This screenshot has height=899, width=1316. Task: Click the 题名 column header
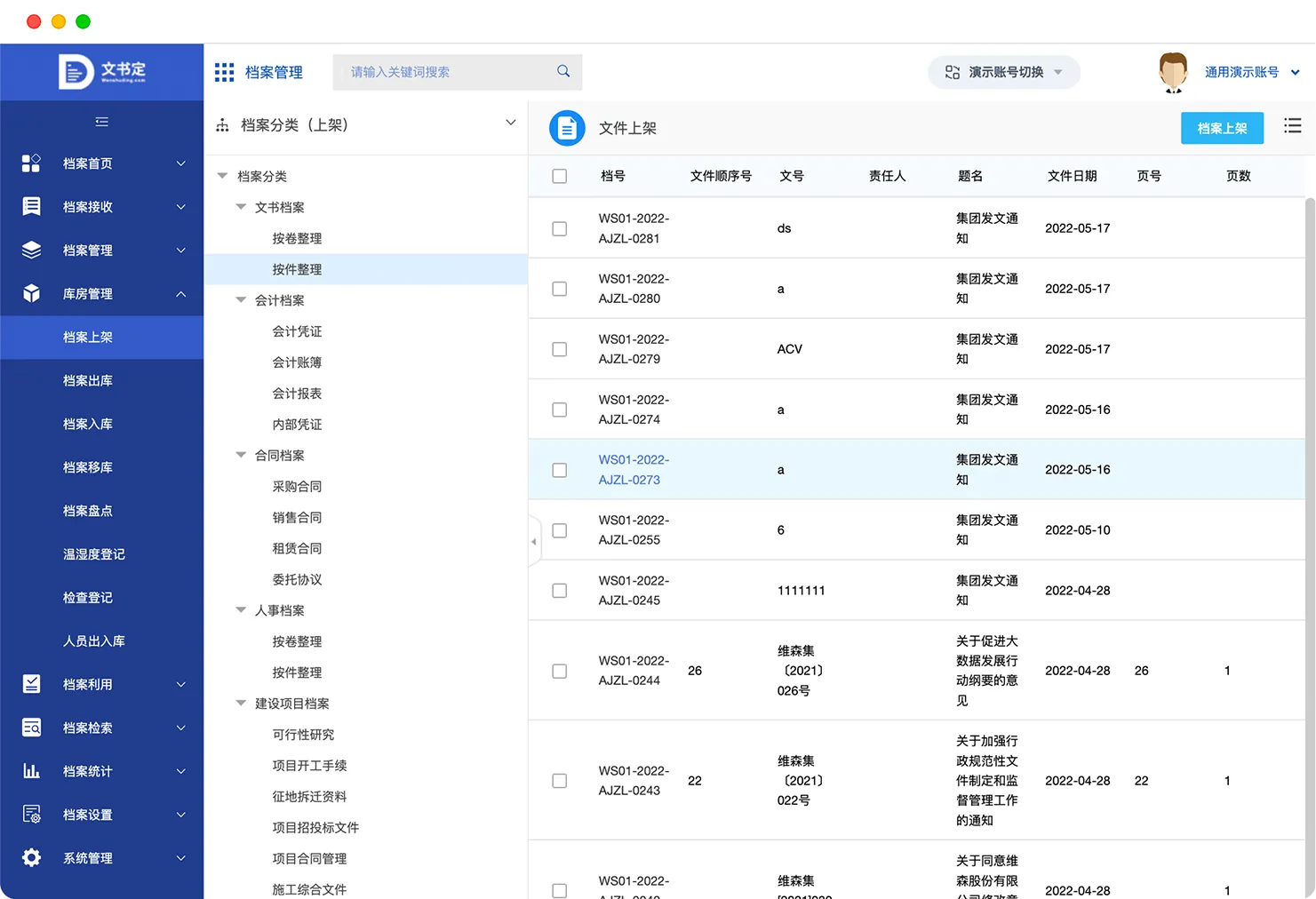click(970, 176)
